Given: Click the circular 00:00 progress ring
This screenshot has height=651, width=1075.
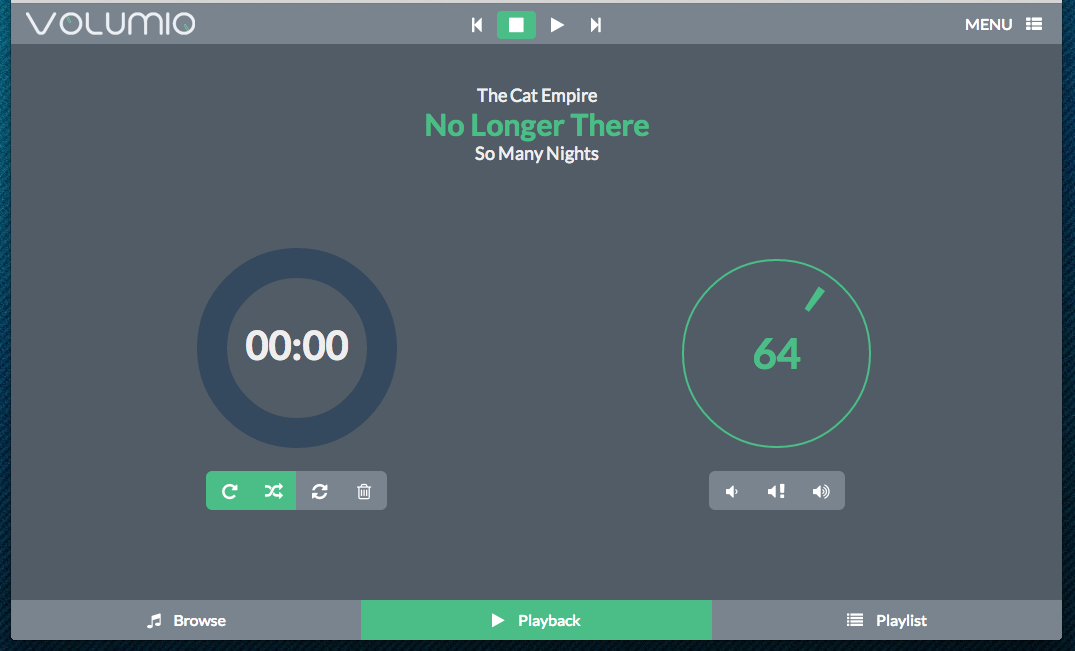Looking at the screenshot, I should pyautogui.click(x=297, y=347).
